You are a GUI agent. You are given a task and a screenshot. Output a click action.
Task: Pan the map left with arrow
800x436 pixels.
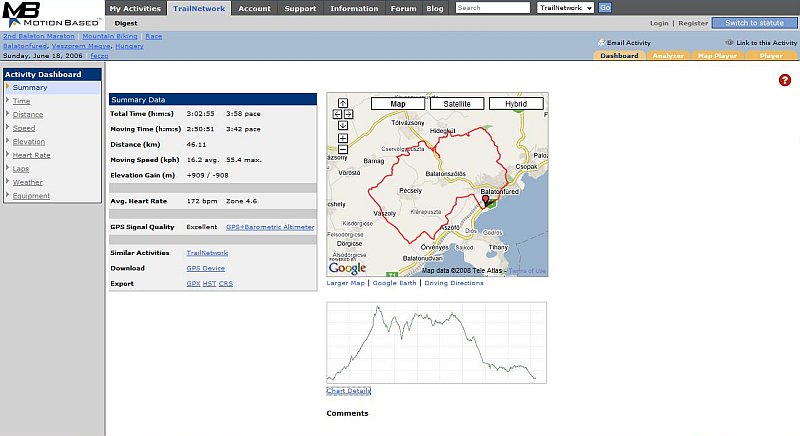coord(336,114)
